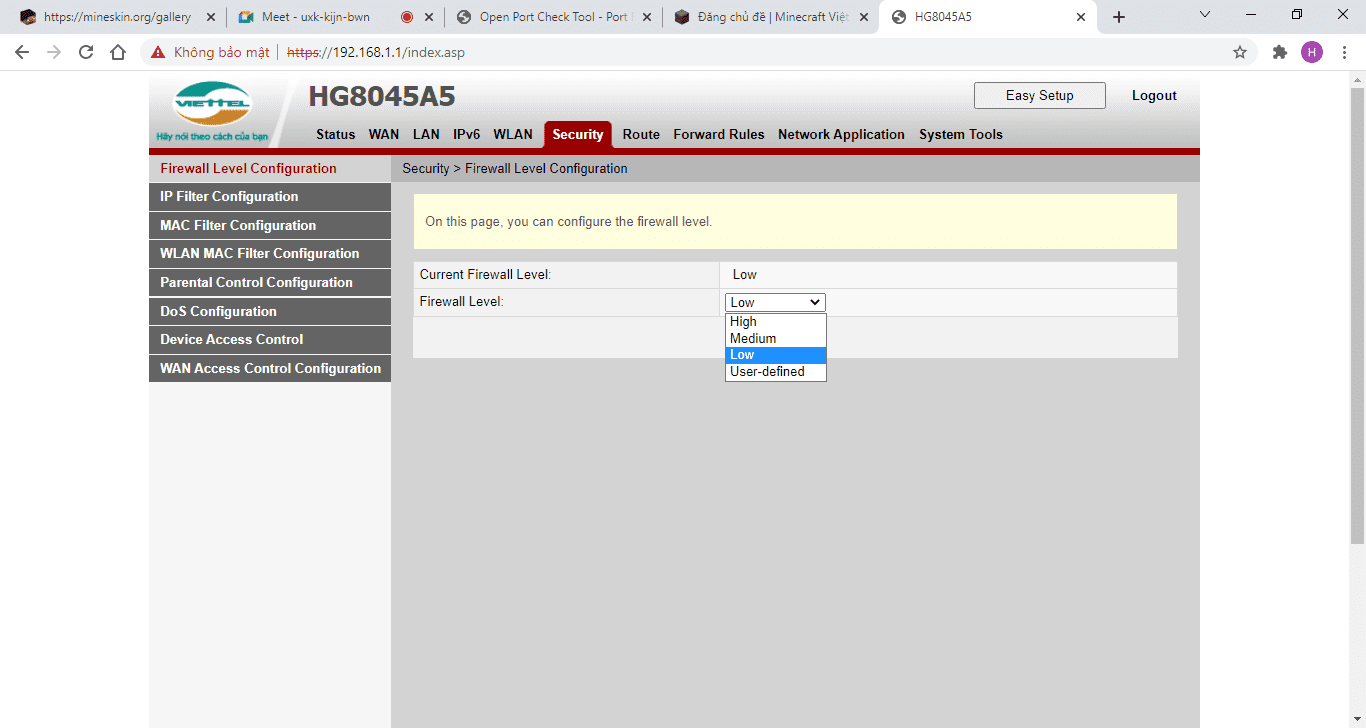1366x728 pixels.
Task: Click the not secure warning triangle
Action: point(158,52)
